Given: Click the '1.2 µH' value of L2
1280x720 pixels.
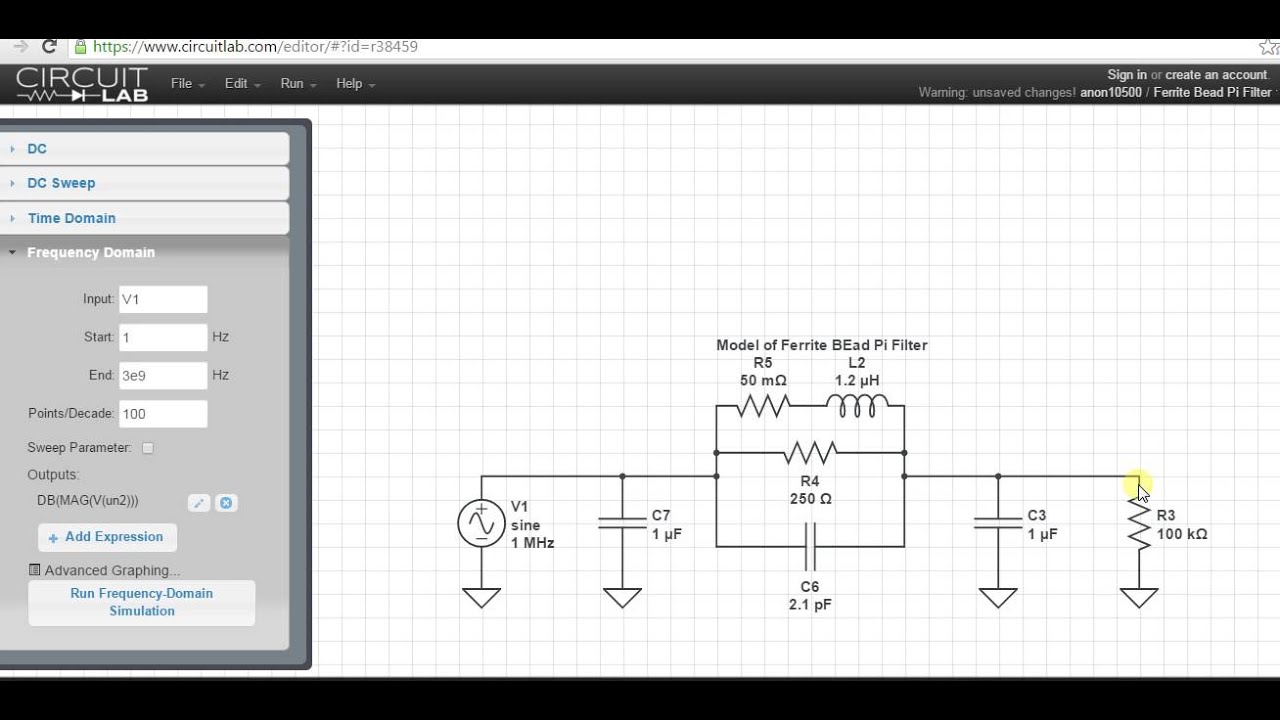Looking at the screenshot, I should tap(857, 381).
